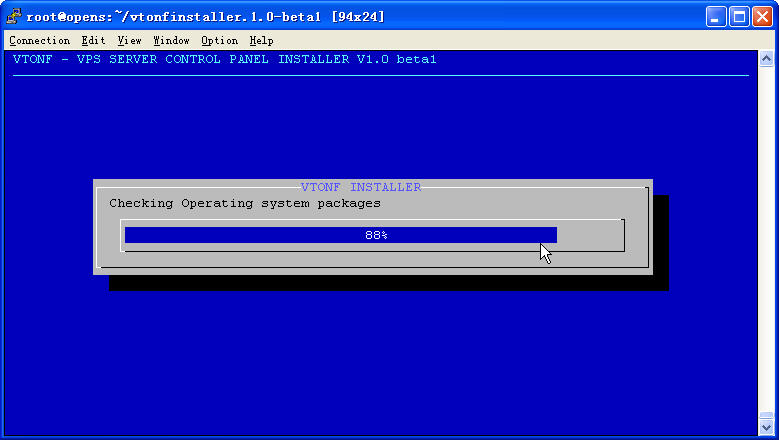Image resolution: width=779 pixels, height=440 pixels.
Task: Open the Help menu
Action: coord(261,41)
